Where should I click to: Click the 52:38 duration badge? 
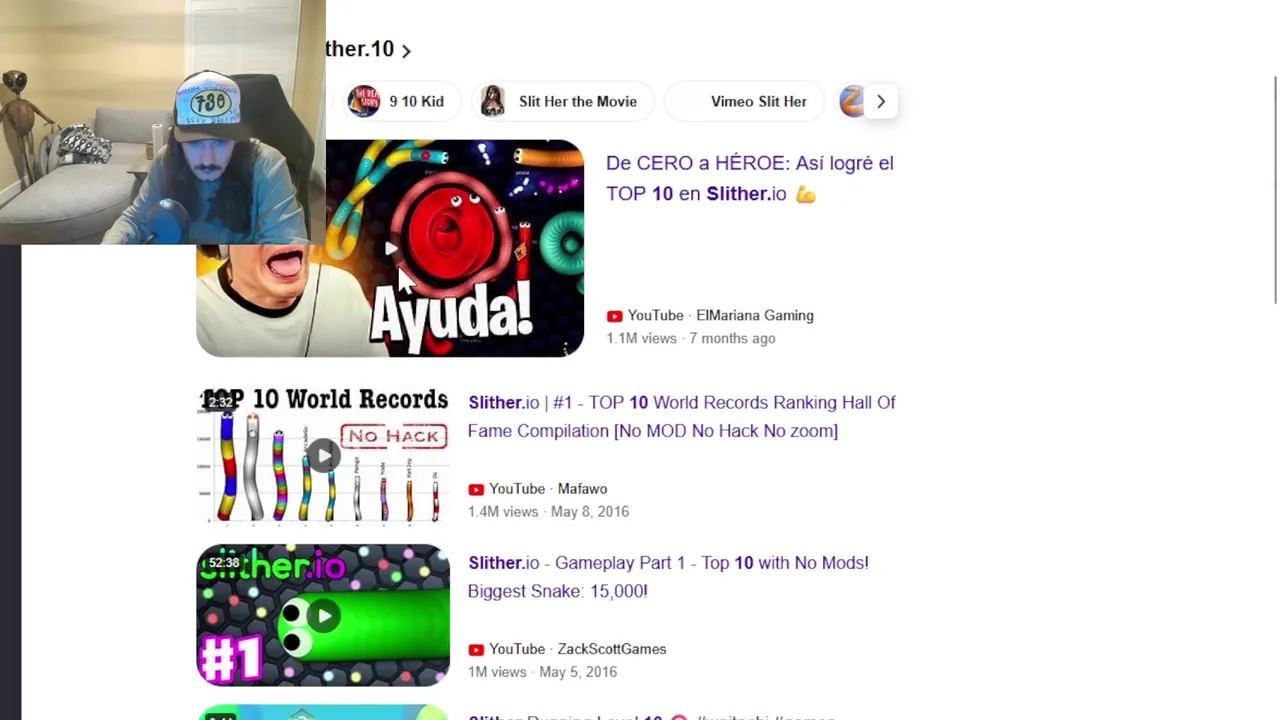pos(224,563)
